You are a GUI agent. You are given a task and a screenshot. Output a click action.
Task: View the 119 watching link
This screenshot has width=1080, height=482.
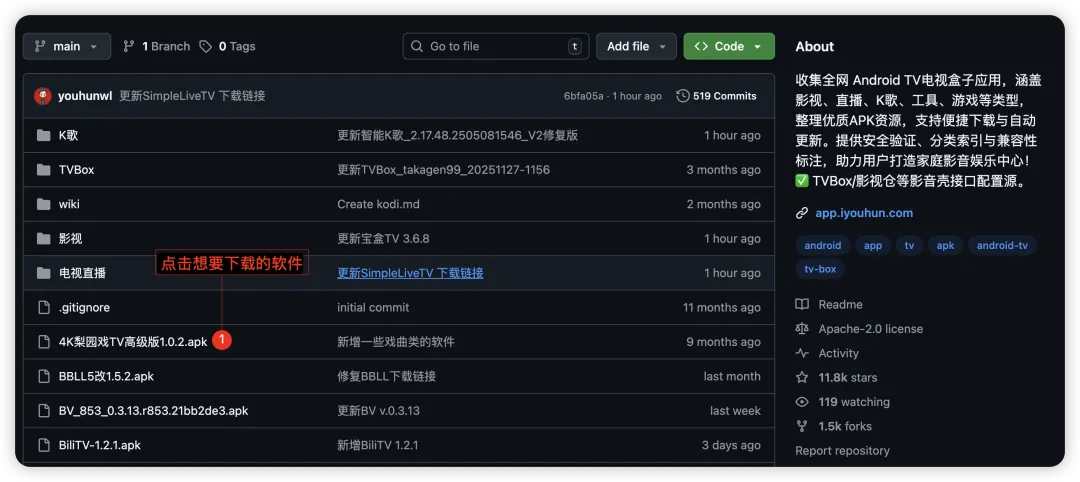point(854,402)
